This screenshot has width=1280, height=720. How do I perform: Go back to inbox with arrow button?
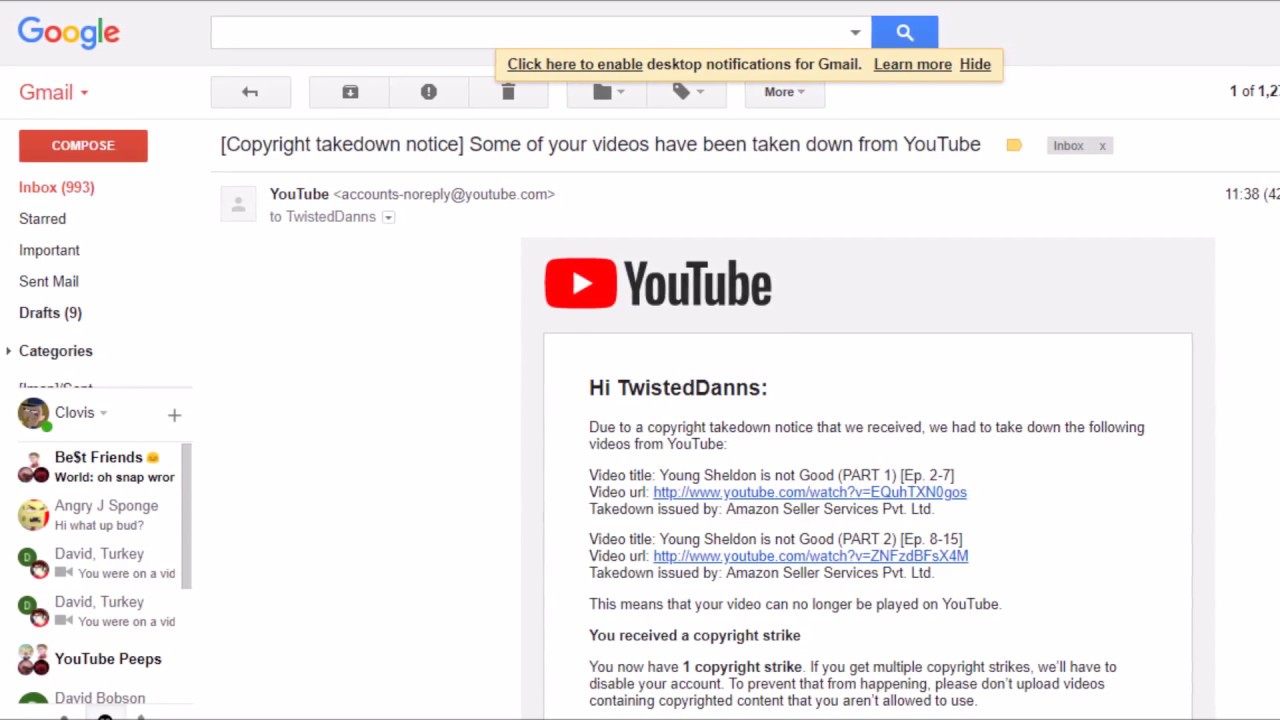(250, 92)
